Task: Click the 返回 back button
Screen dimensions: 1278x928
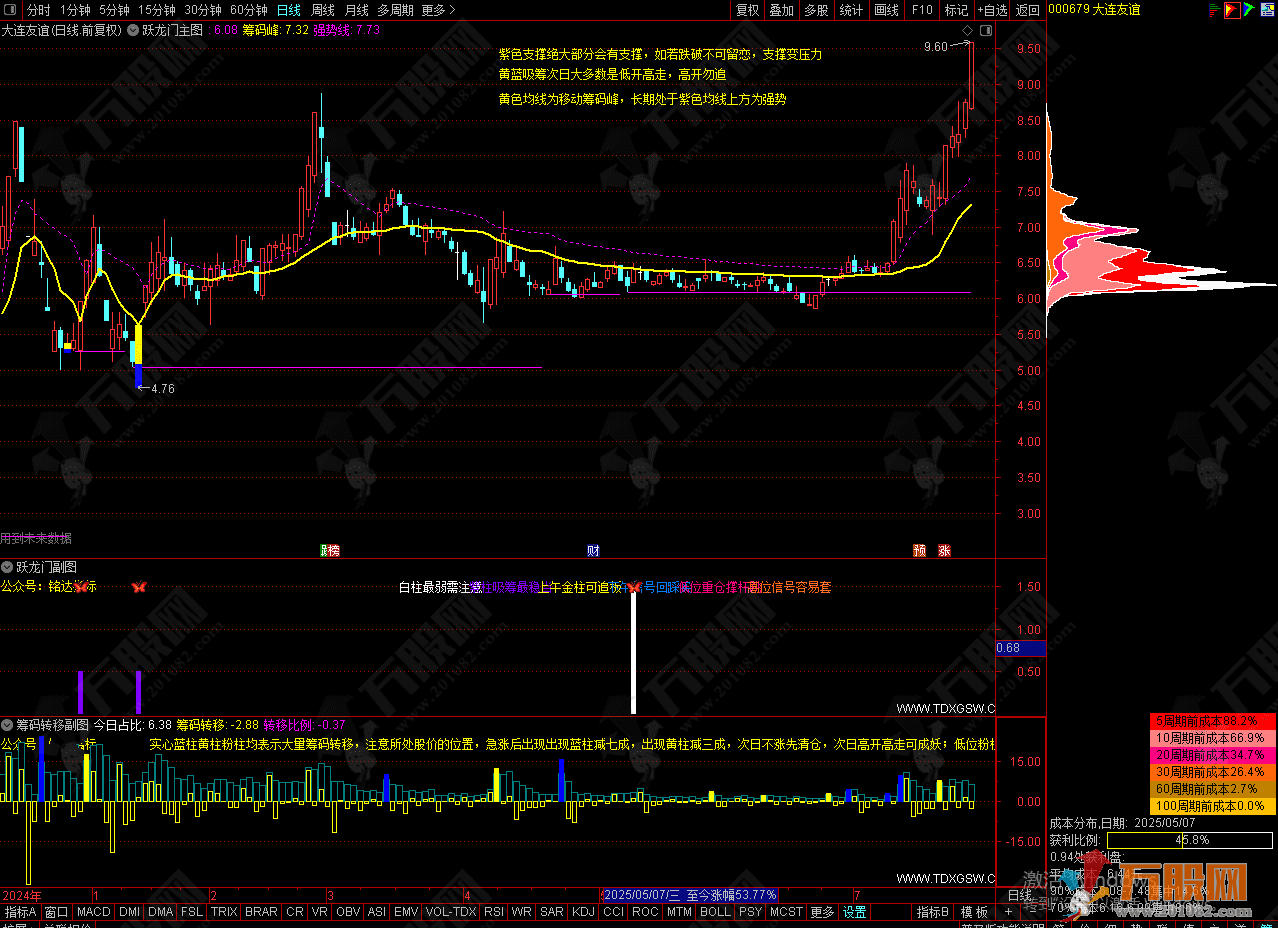Action: point(1028,10)
